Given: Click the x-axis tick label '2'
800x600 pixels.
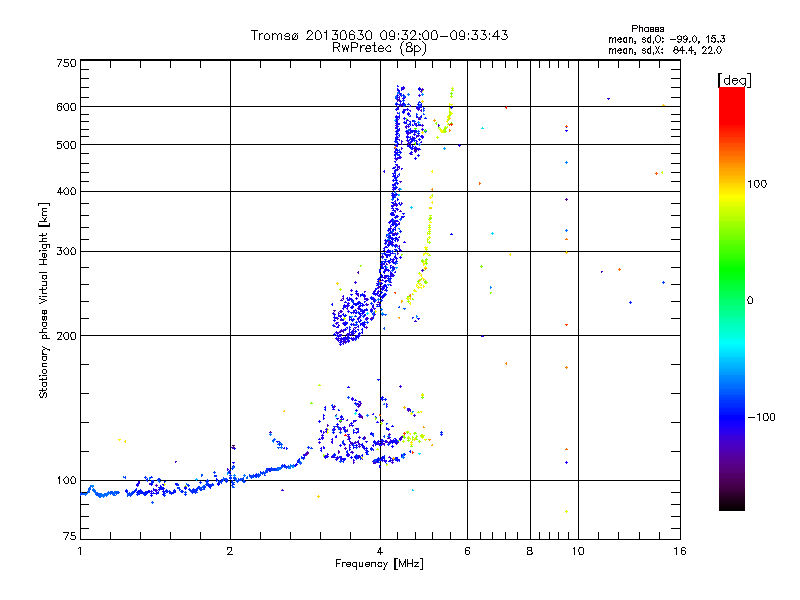Looking at the screenshot, I should [x=230, y=551].
